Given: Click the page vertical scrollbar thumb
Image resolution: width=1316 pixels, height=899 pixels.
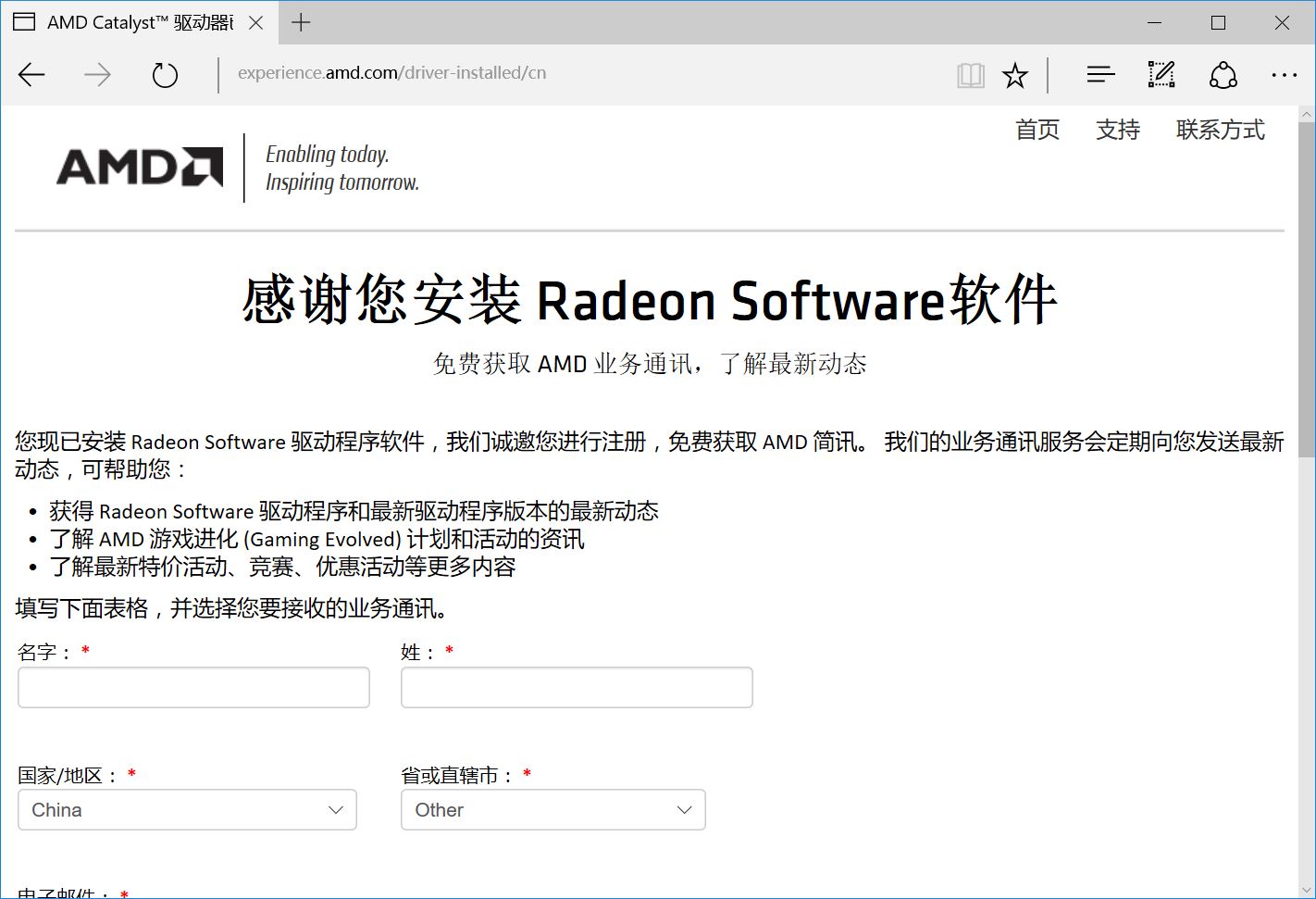Looking at the screenshot, I should pyautogui.click(x=1307, y=290).
